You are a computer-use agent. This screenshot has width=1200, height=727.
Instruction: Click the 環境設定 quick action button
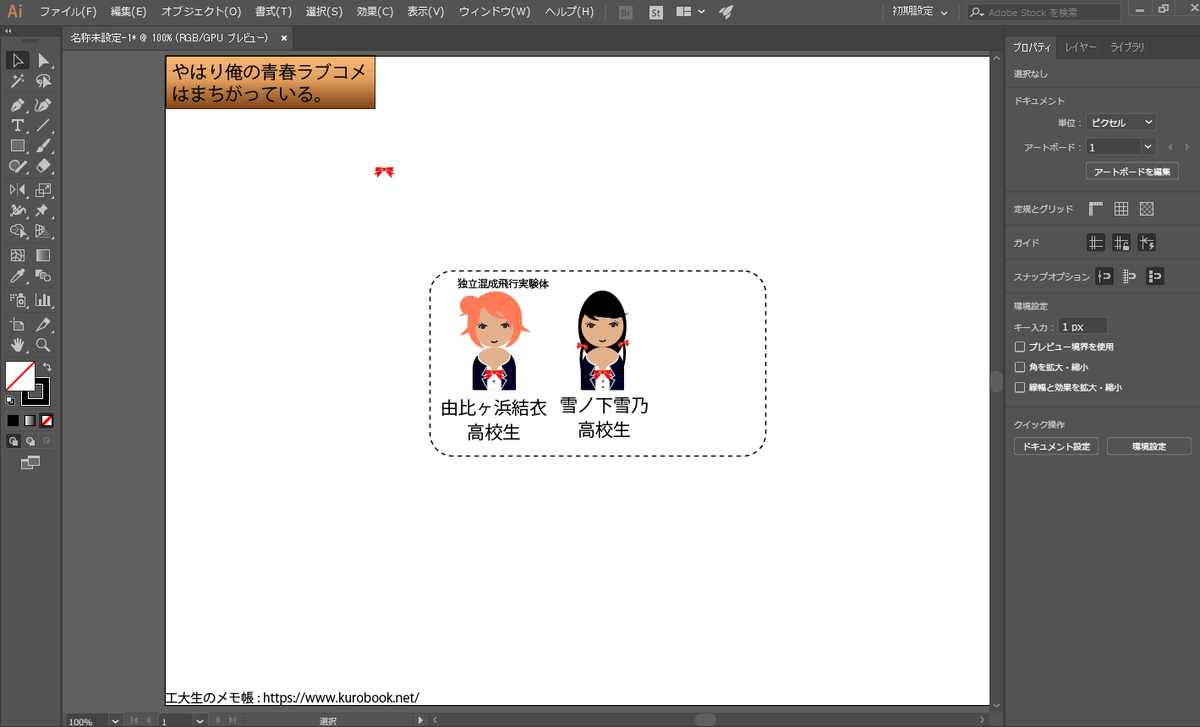[1149, 446]
